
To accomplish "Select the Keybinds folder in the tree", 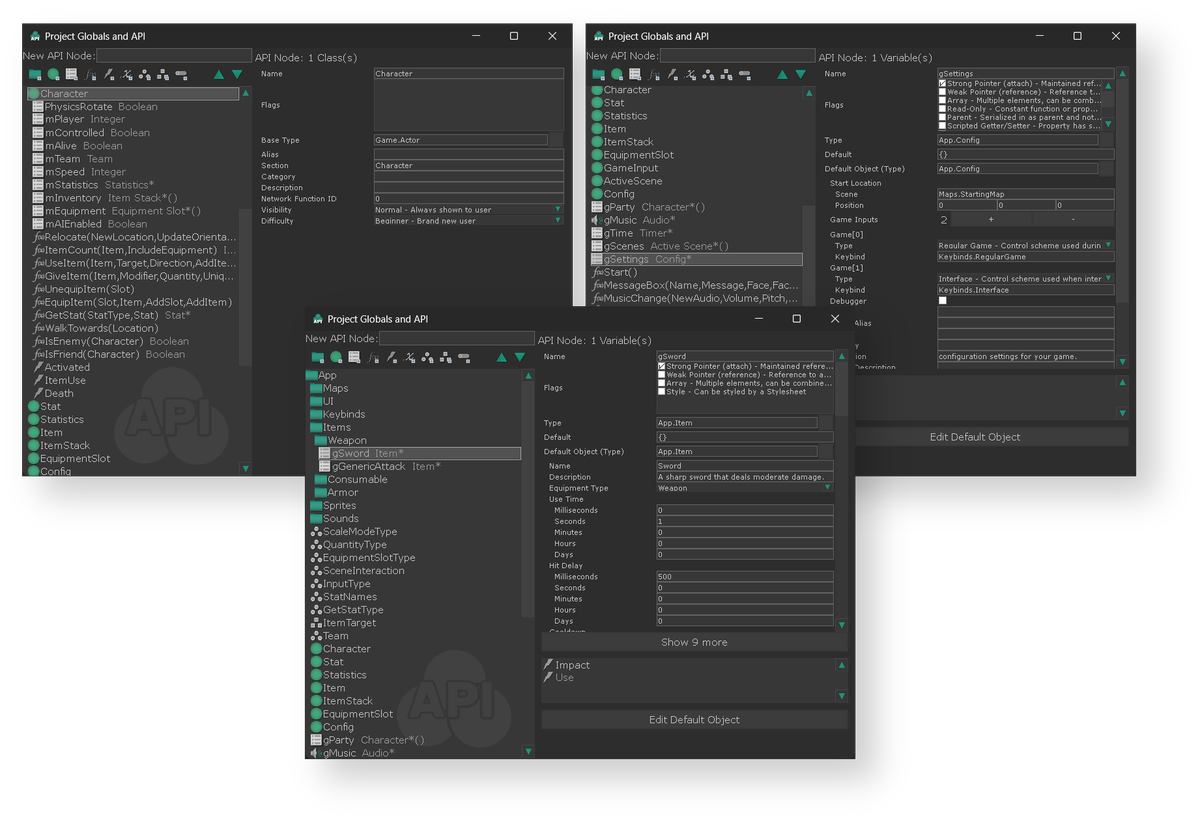I will 337,414.
